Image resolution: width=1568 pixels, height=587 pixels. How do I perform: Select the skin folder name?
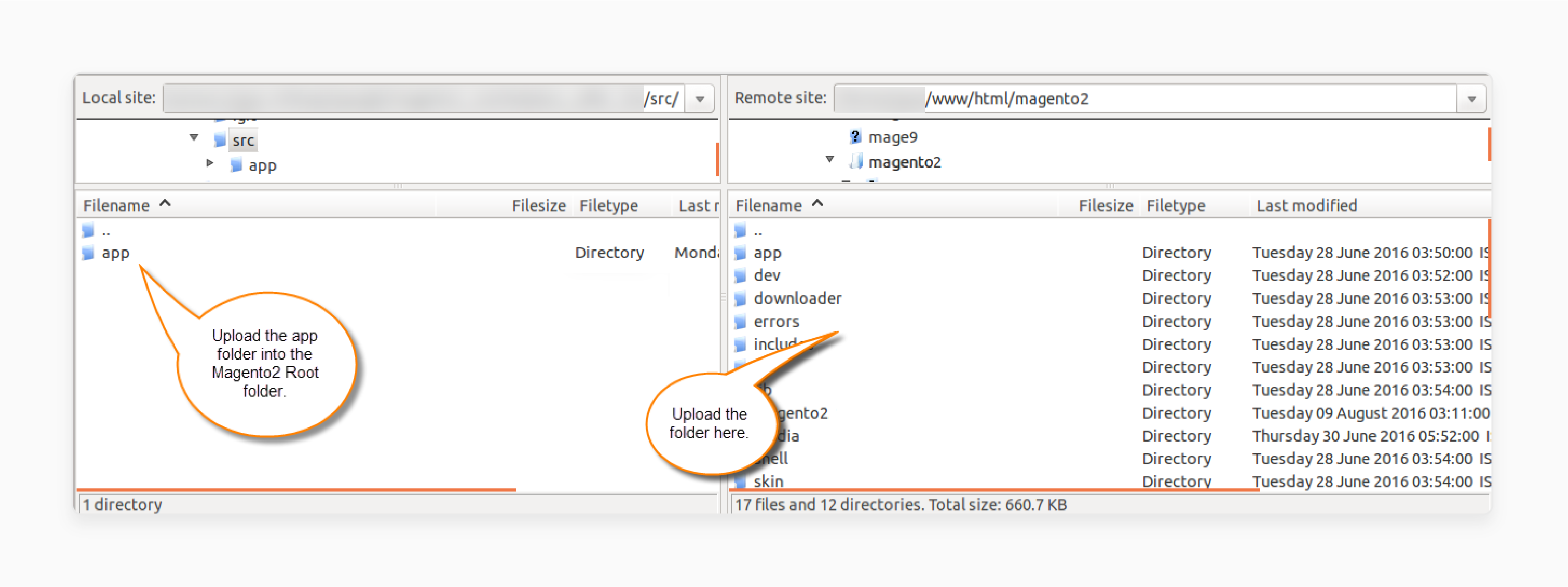[x=768, y=482]
